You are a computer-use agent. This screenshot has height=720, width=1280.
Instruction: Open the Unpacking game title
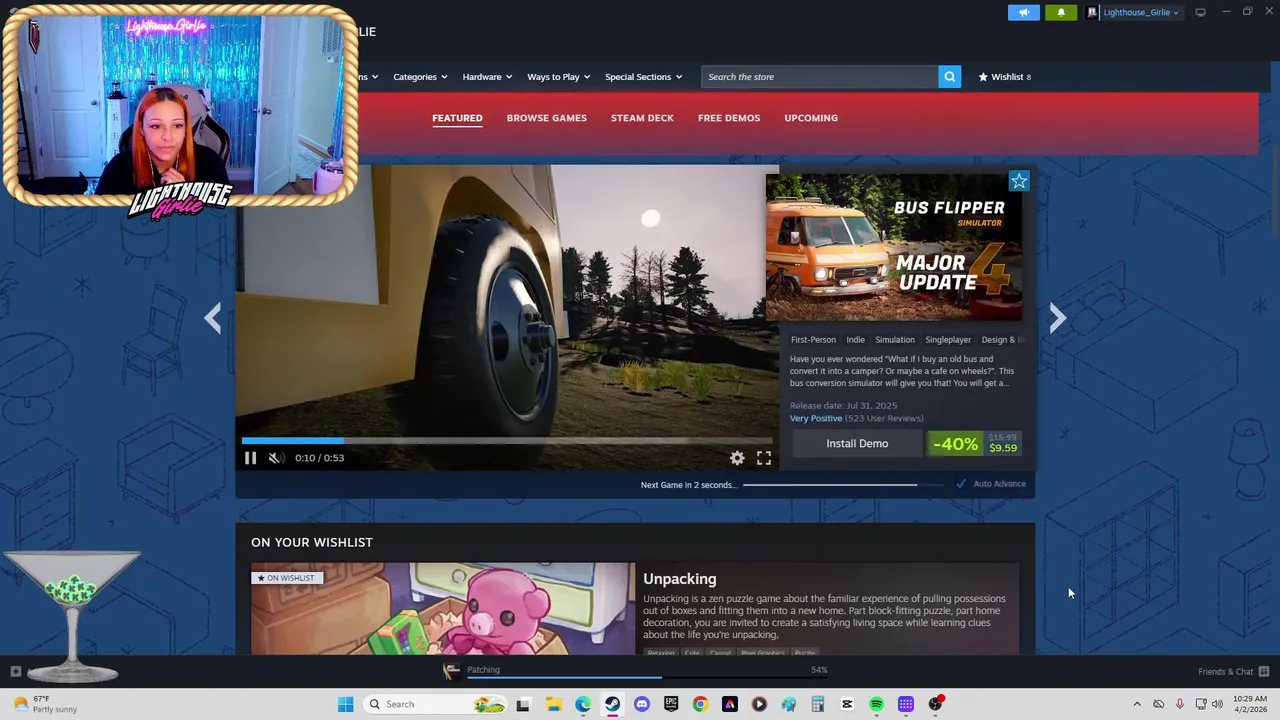[680, 579]
